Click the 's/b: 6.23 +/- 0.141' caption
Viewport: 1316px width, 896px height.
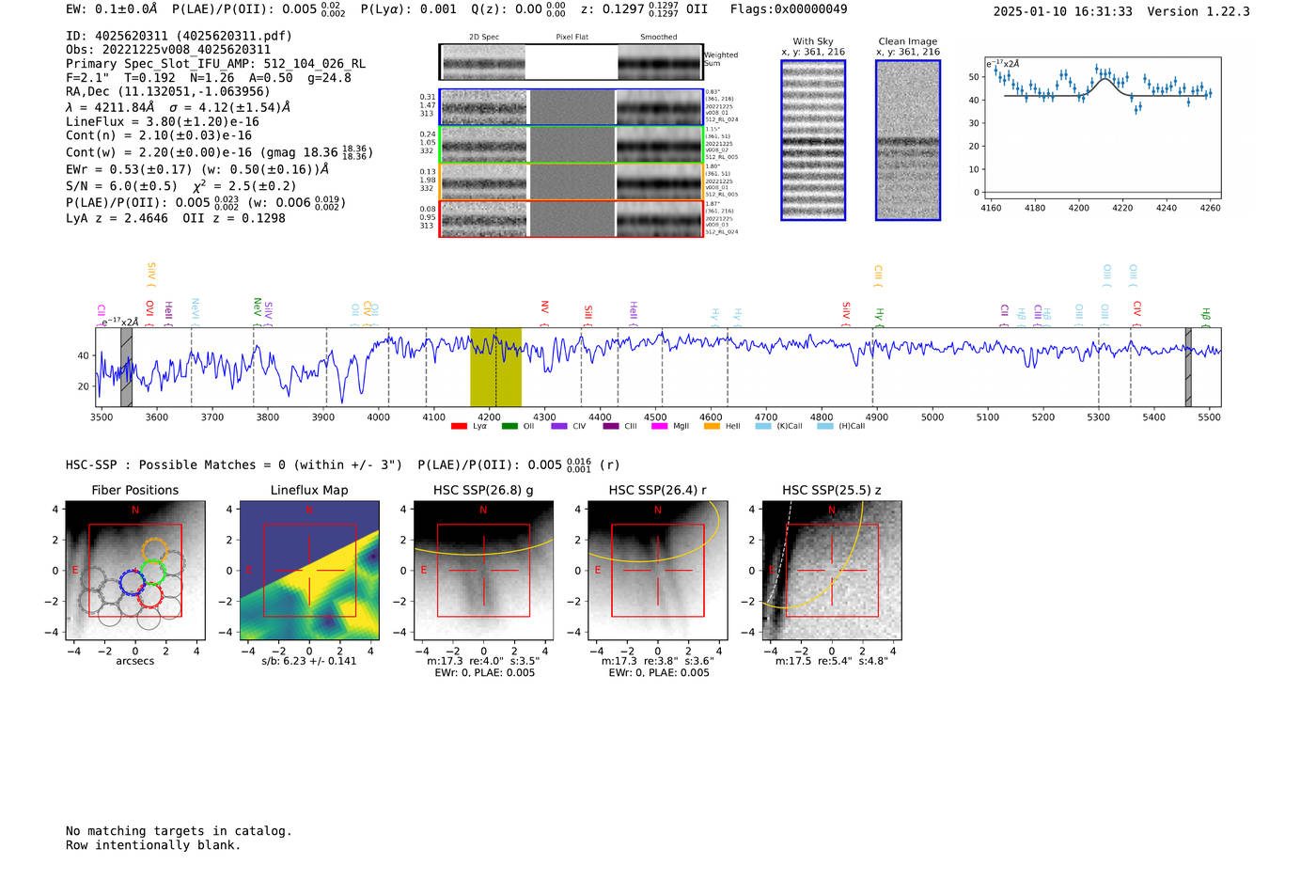point(309,661)
